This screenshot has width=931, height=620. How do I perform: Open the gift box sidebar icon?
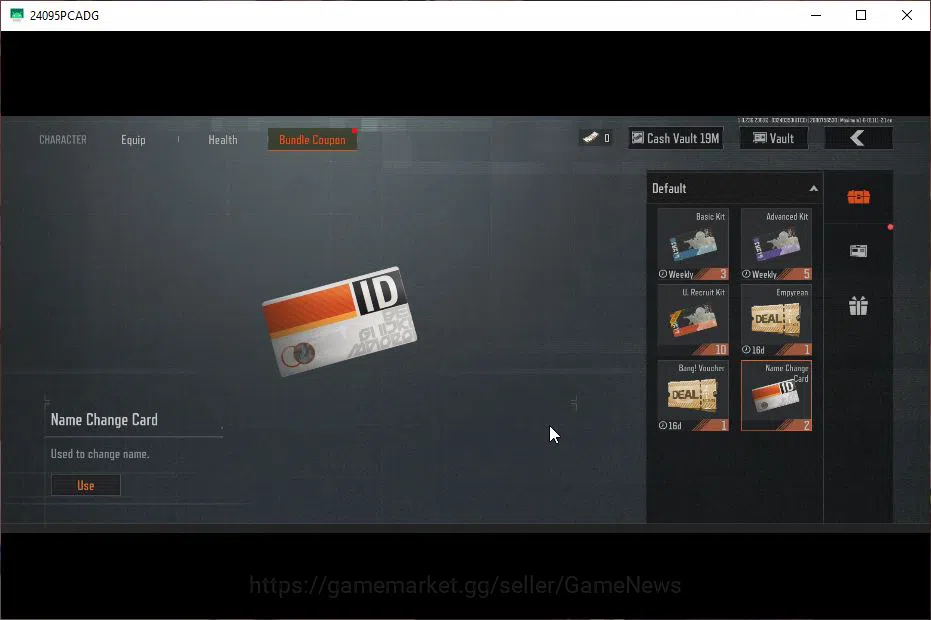pos(858,306)
